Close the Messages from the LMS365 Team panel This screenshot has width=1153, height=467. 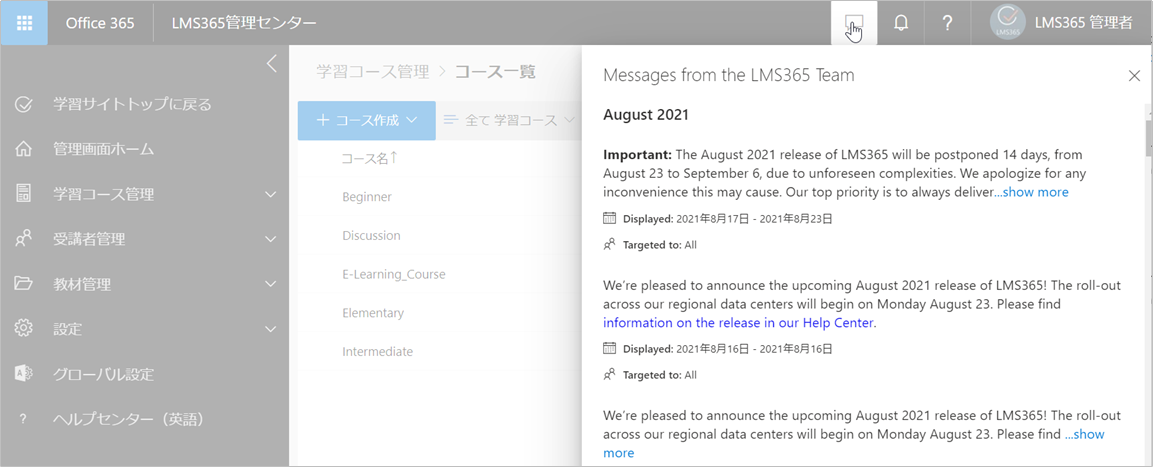pos(1134,75)
